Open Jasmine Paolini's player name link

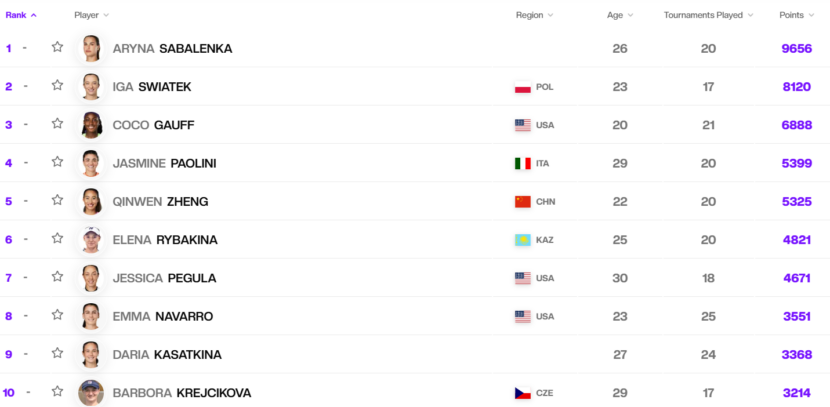pyautogui.click(x=164, y=164)
